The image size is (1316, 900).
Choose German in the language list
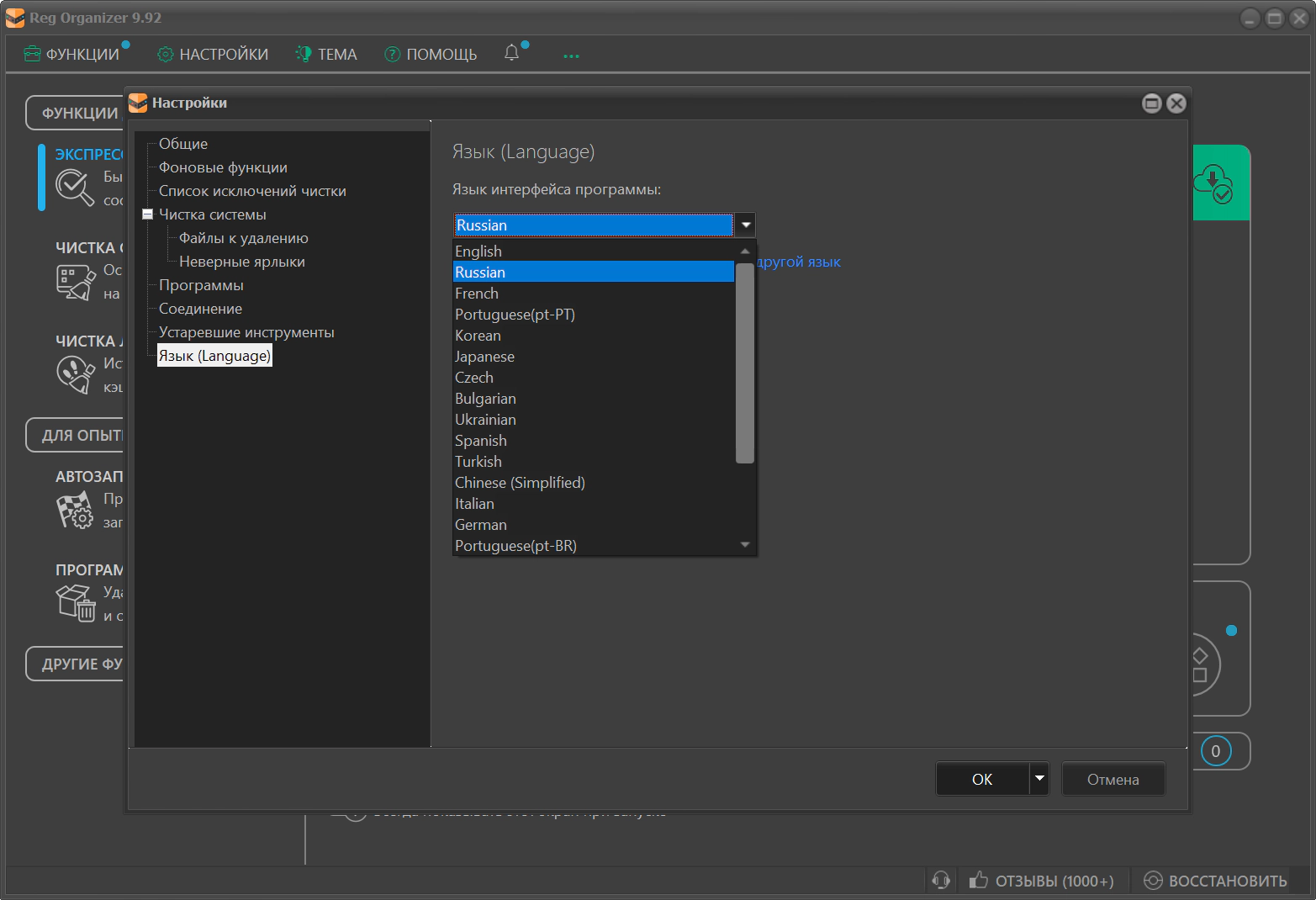481,525
